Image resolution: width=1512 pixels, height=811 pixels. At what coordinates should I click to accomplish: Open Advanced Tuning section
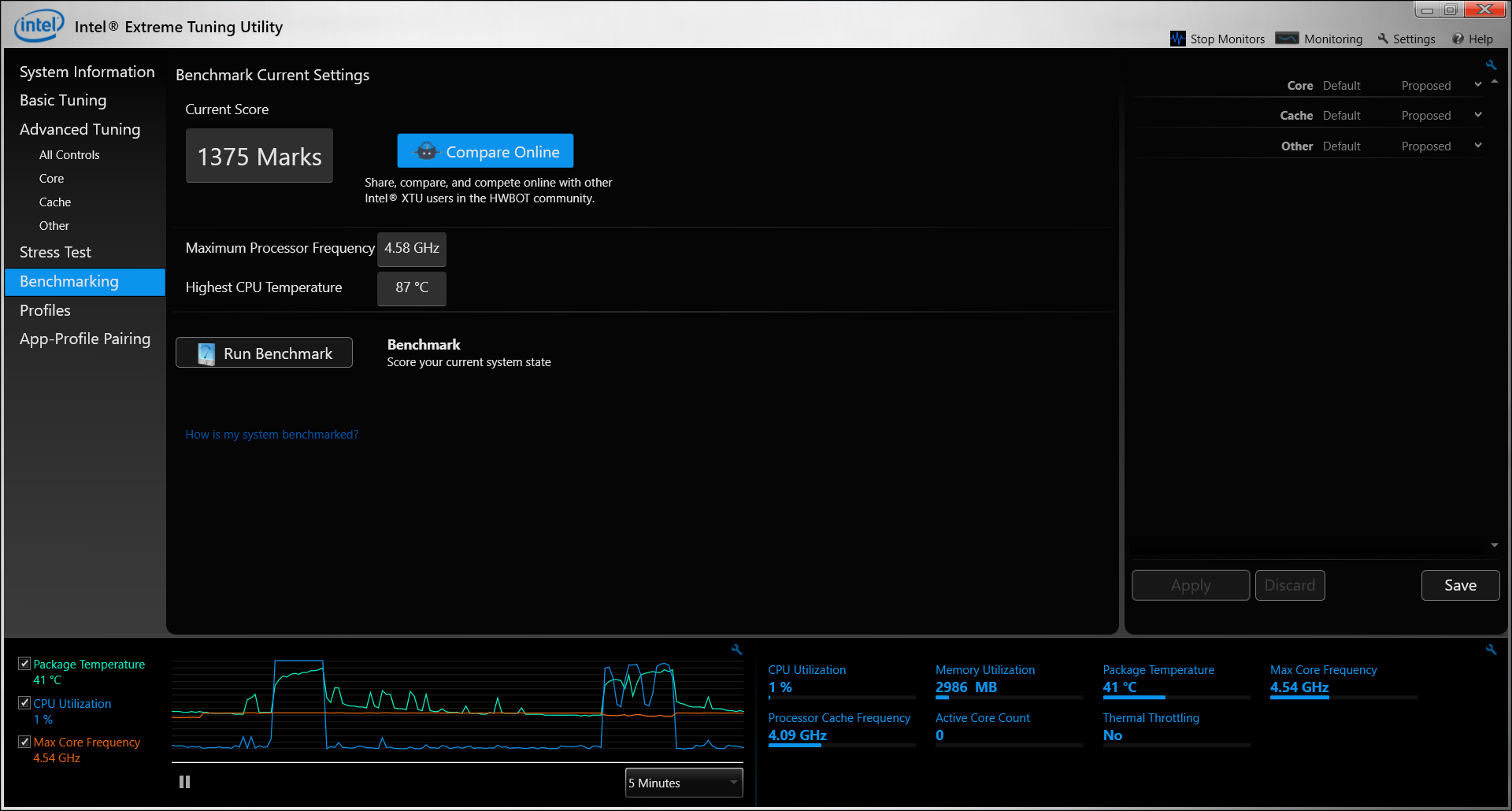80,129
